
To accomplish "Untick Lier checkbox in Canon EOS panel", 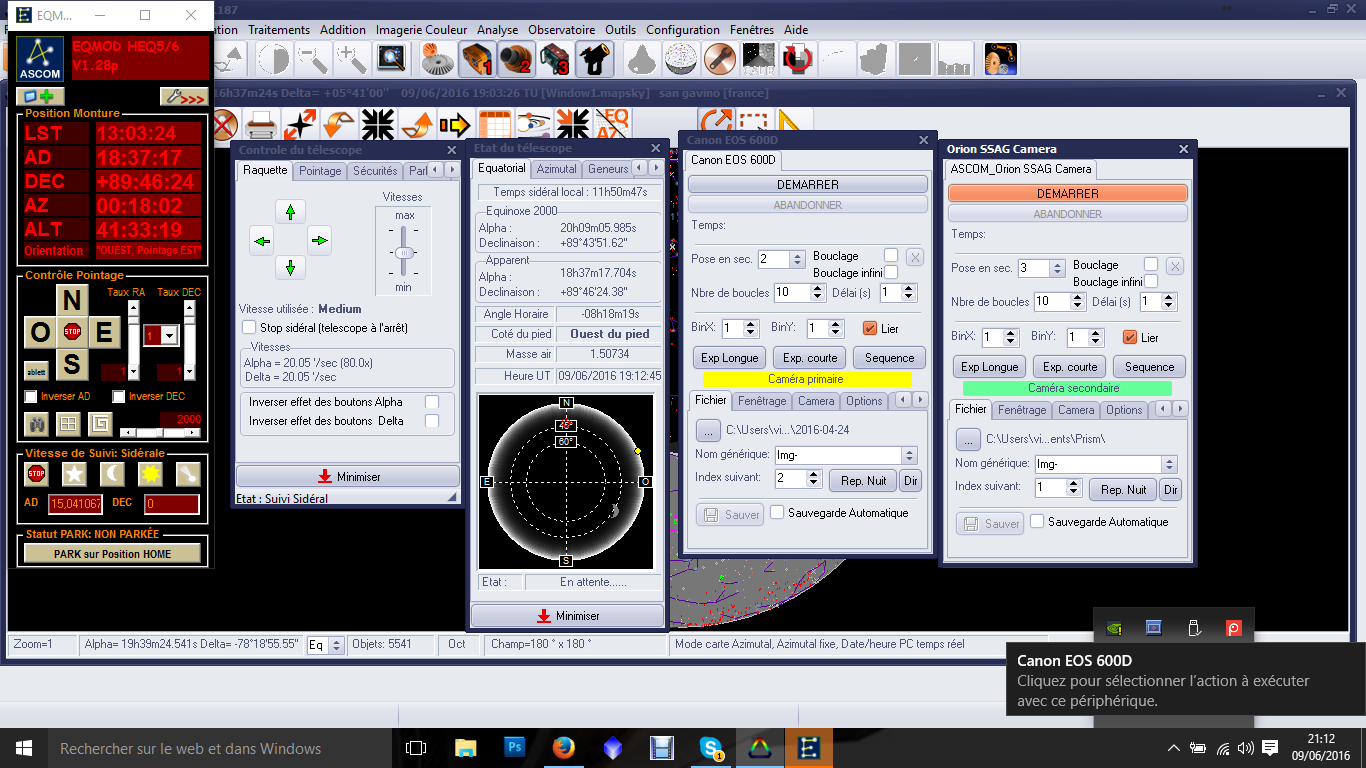I will (x=868, y=328).
